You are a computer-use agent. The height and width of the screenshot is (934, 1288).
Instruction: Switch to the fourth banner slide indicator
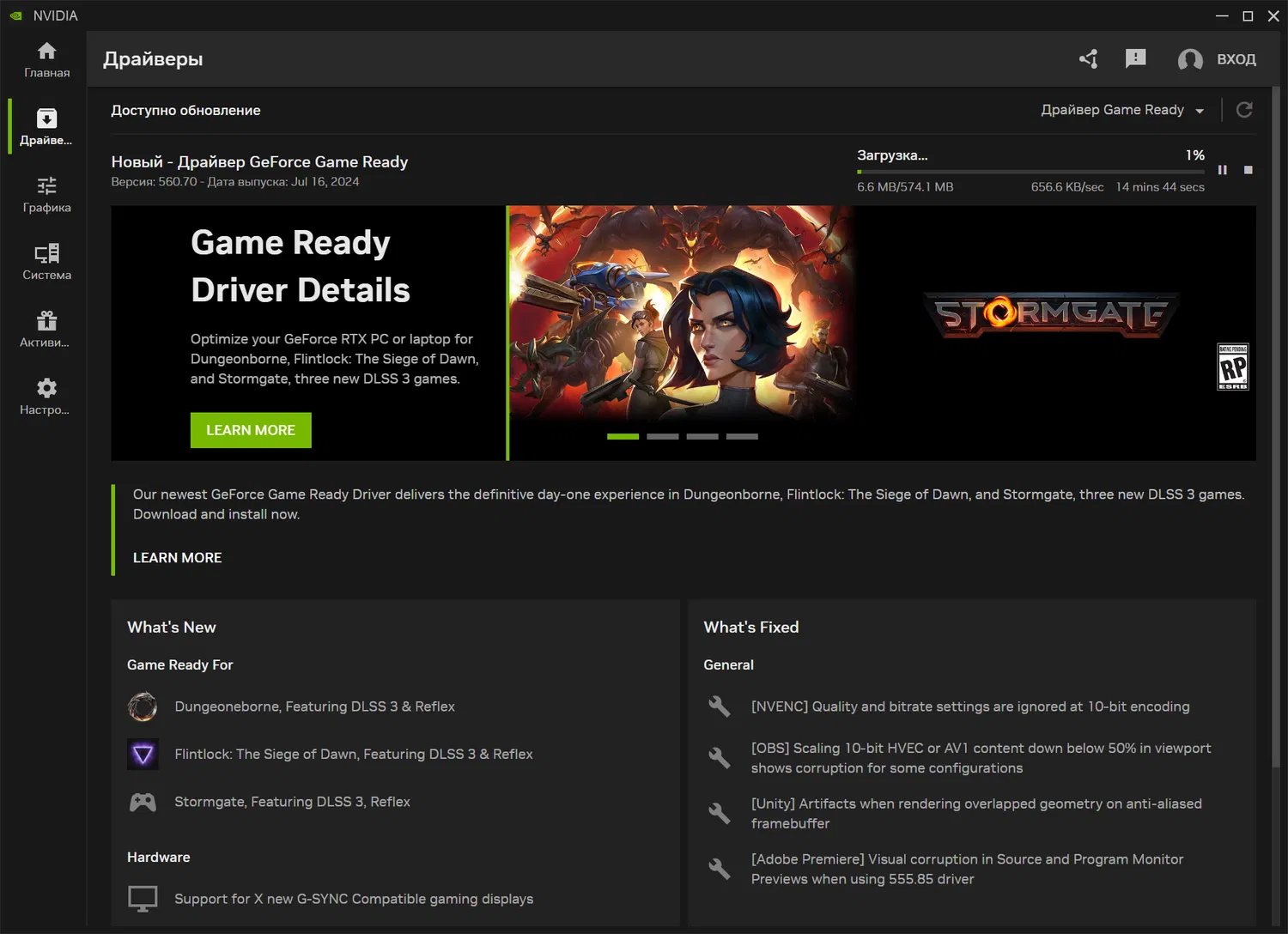(742, 437)
